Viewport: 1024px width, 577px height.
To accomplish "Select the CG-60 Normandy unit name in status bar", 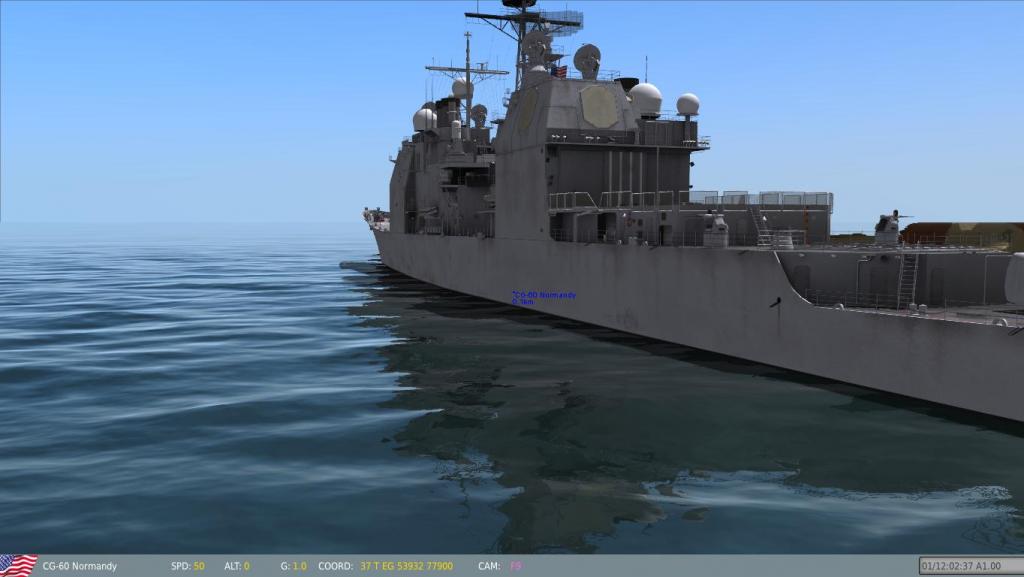I will point(79,566).
